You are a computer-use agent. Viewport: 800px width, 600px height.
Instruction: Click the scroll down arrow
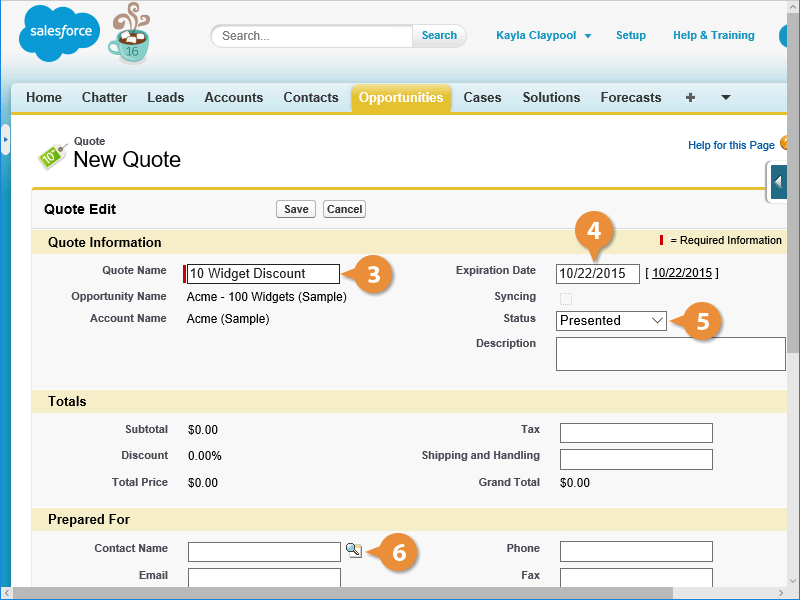point(793,581)
